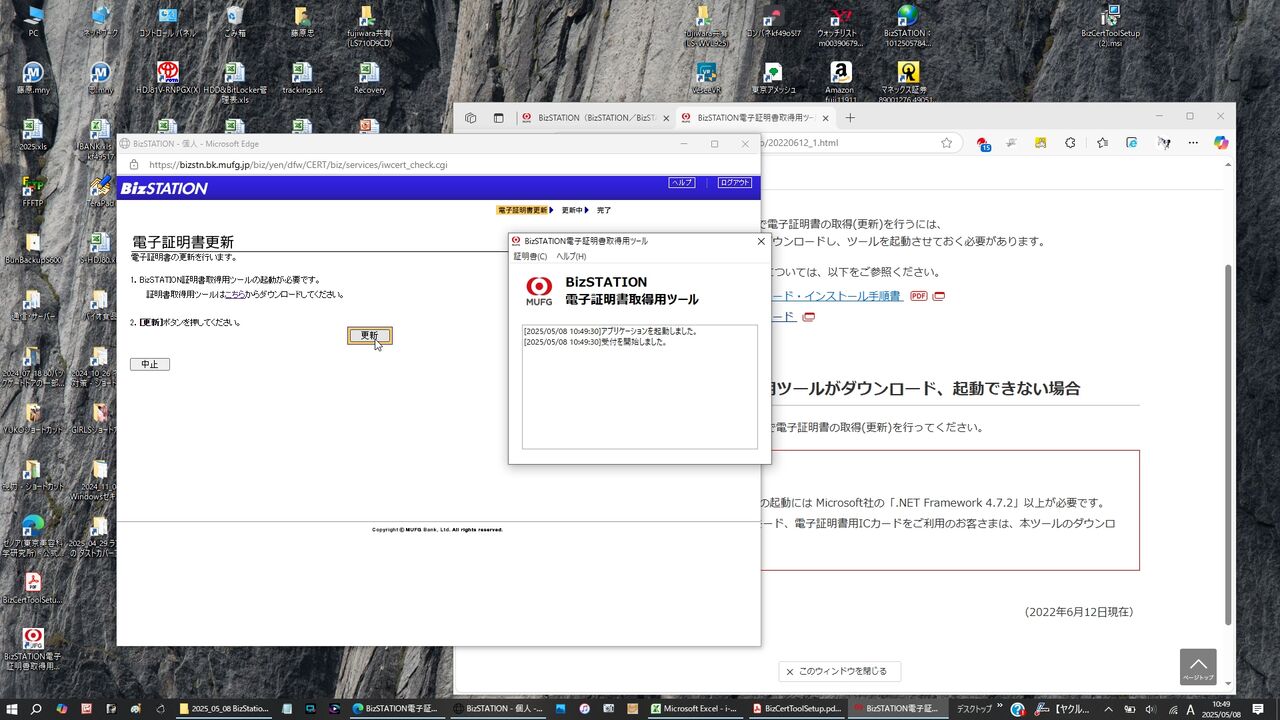Add this page to favorites star
This screenshot has height=720, width=1280.
coord(947,143)
